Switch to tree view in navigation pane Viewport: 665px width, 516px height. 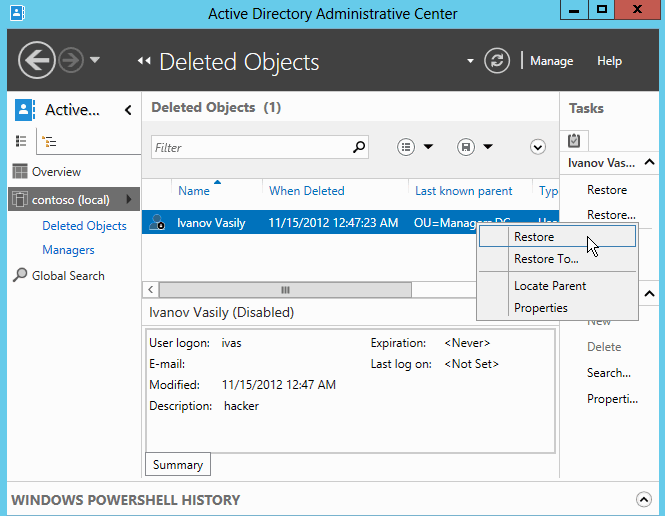click(x=49, y=141)
